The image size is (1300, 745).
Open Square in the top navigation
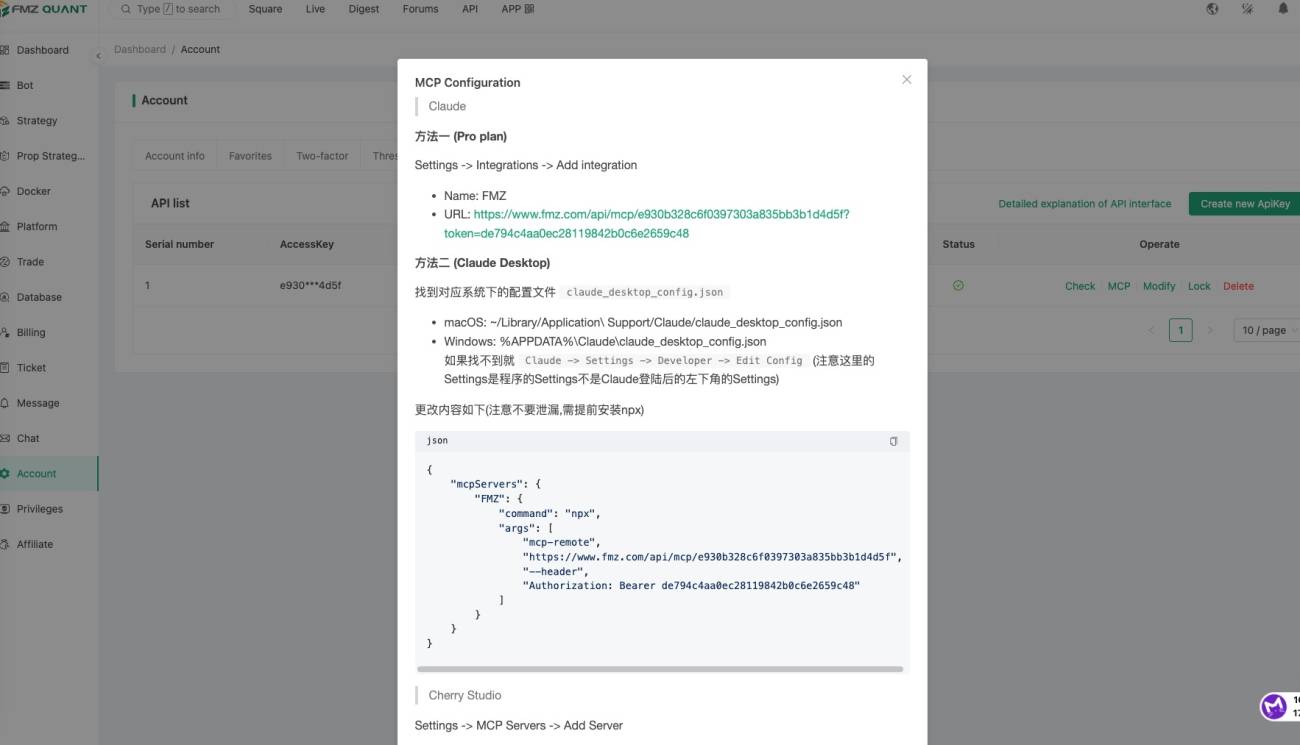point(265,9)
